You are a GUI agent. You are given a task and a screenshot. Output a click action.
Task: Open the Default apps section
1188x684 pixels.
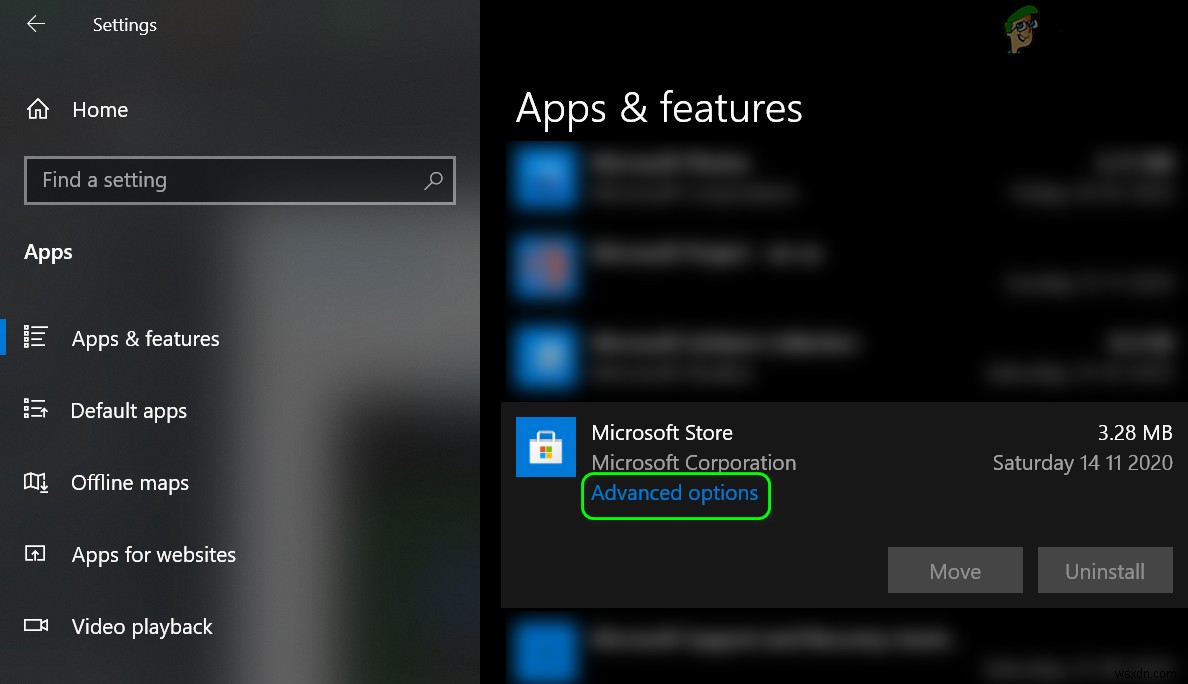point(128,410)
